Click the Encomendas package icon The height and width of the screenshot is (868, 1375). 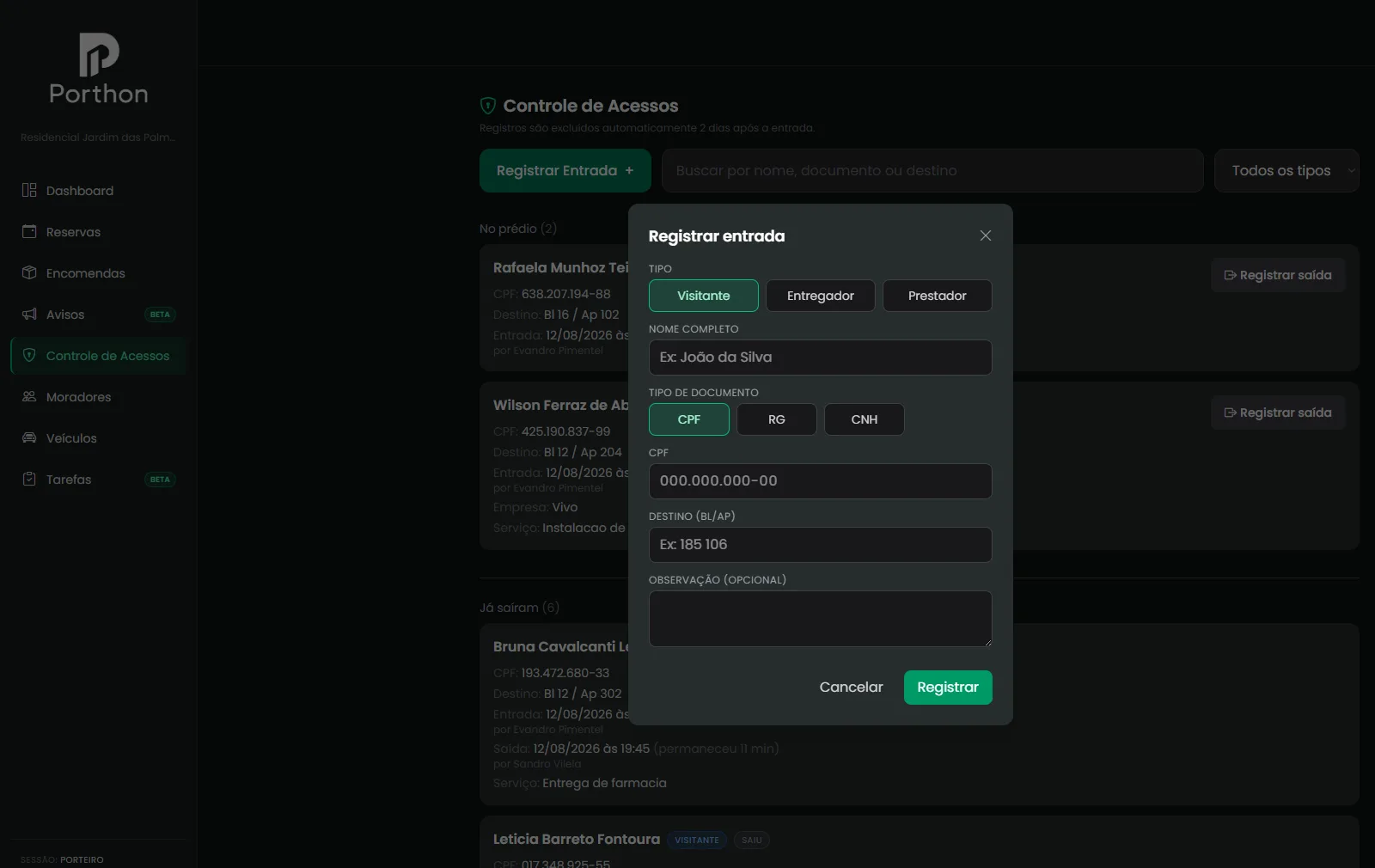tap(29, 272)
